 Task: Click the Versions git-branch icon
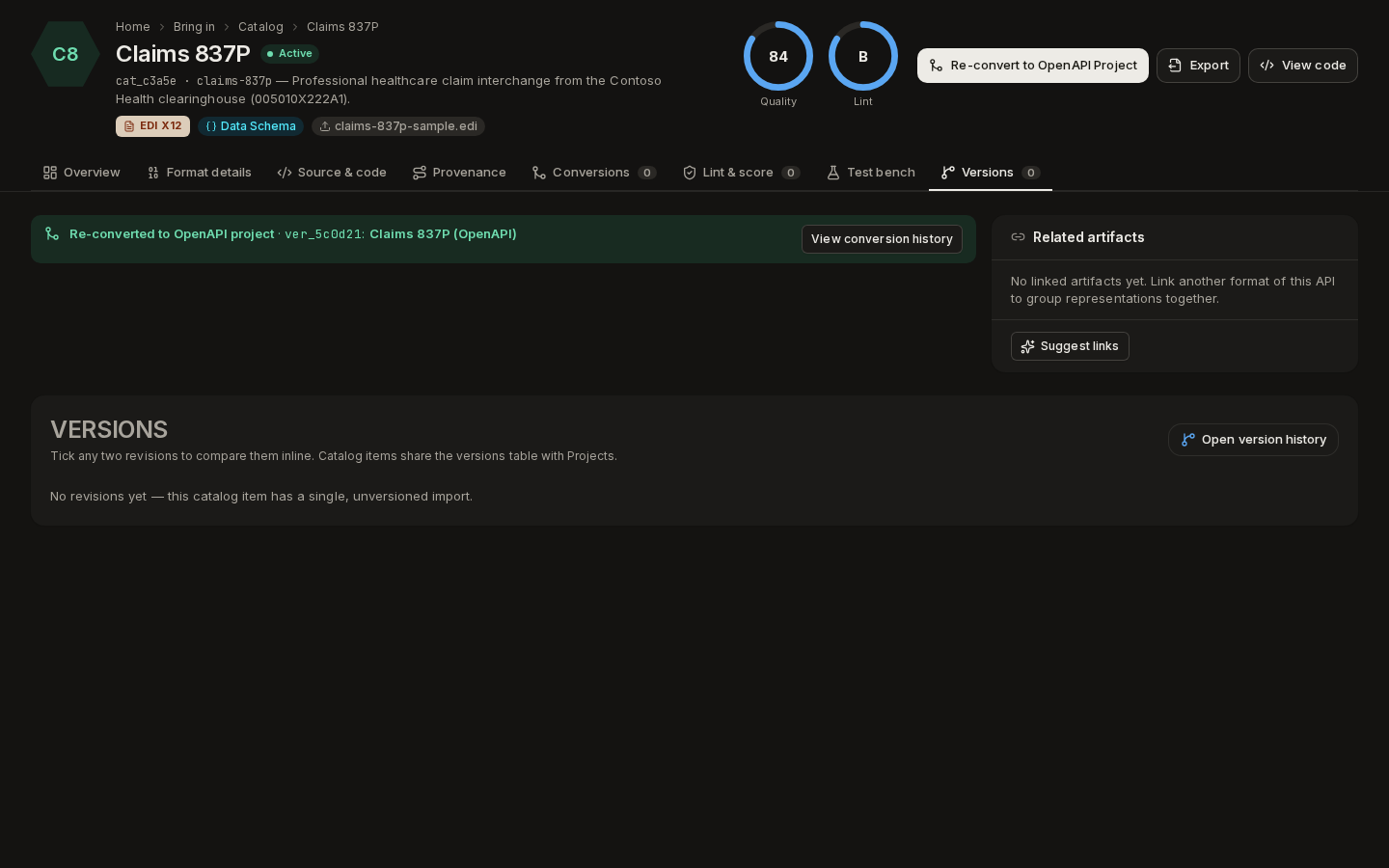coord(948,173)
